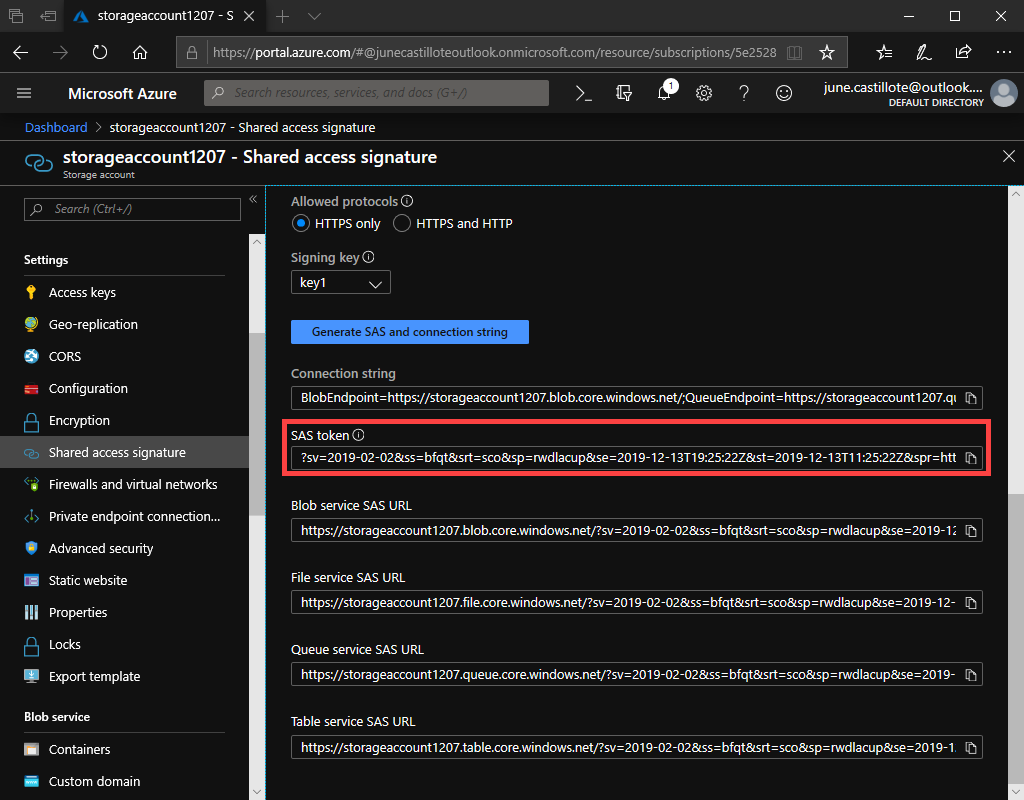Image resolution: width=1024 pixels, height=800 pixels.
Task: Click the top portal search box
Action: coord(376,93)
